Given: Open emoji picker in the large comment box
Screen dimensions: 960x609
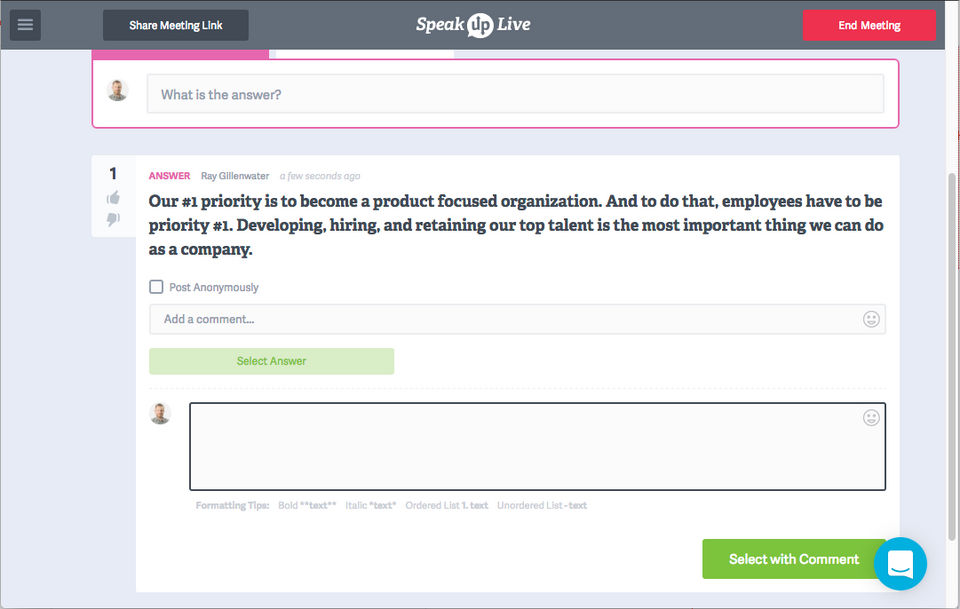Looking at the screenshot, I should (x=871, y=418).
